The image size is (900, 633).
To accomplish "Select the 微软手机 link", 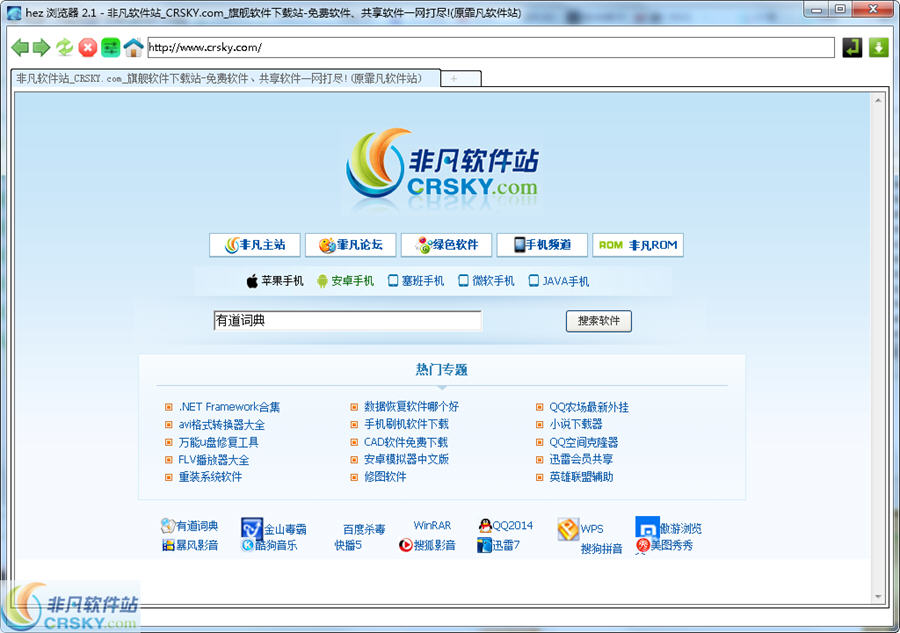I will point(486,281).
